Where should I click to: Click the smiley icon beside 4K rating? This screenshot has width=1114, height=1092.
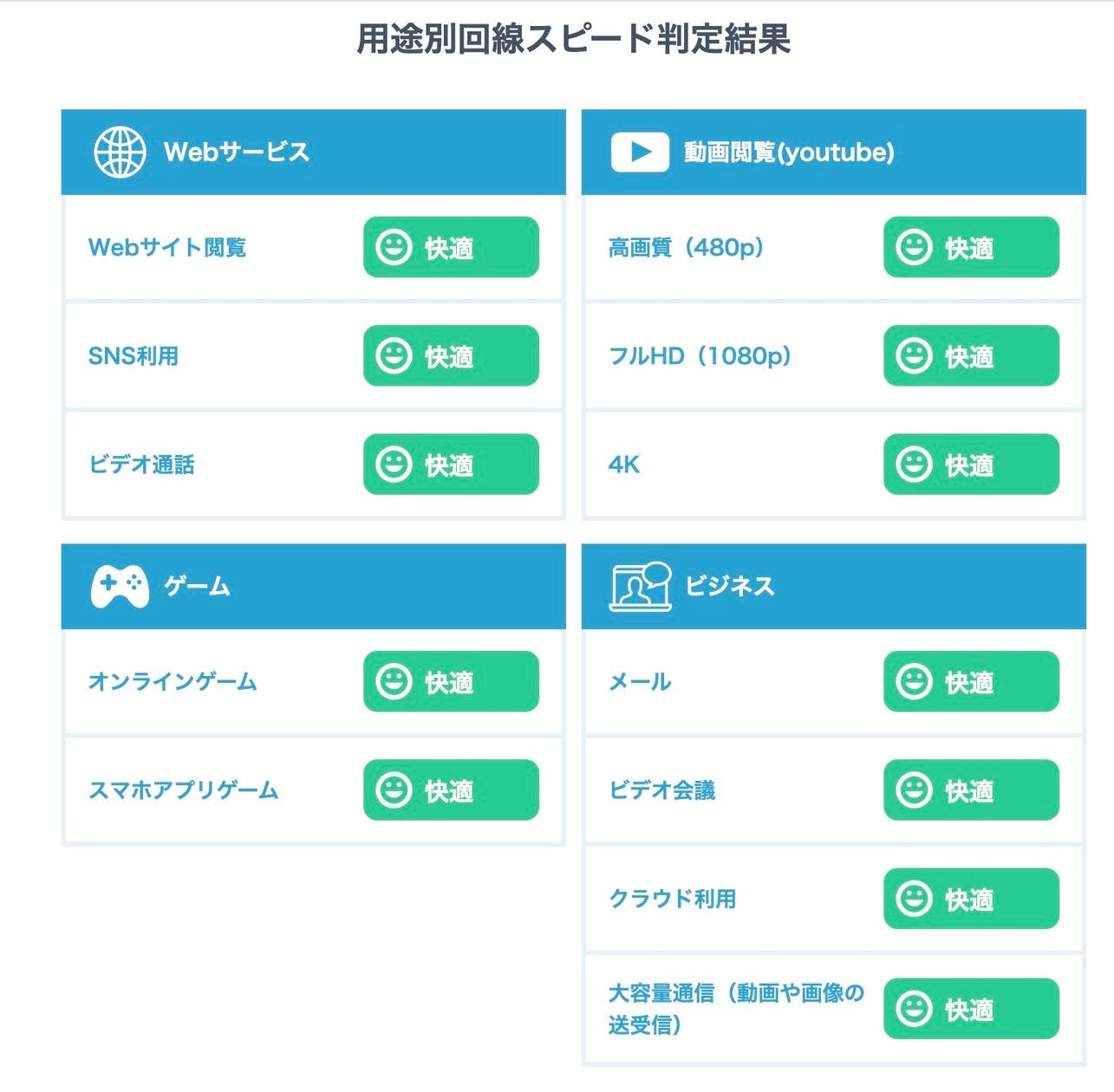(913, 465)
